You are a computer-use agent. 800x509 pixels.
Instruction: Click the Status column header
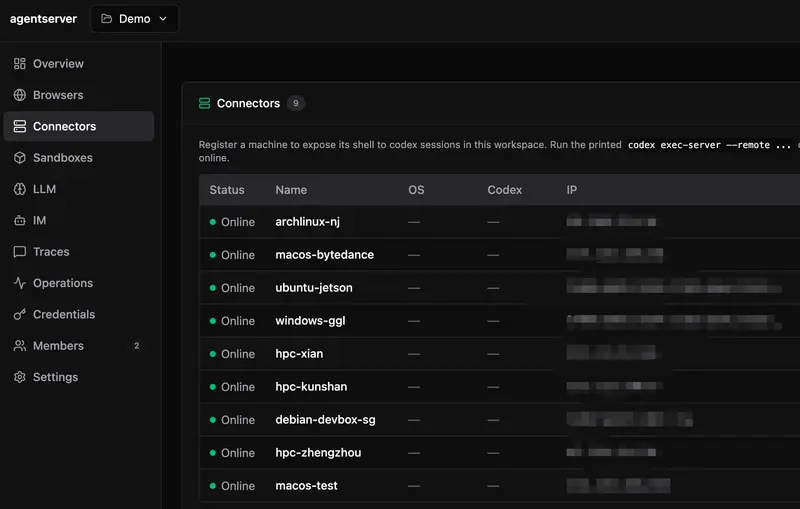coord(227,190)
